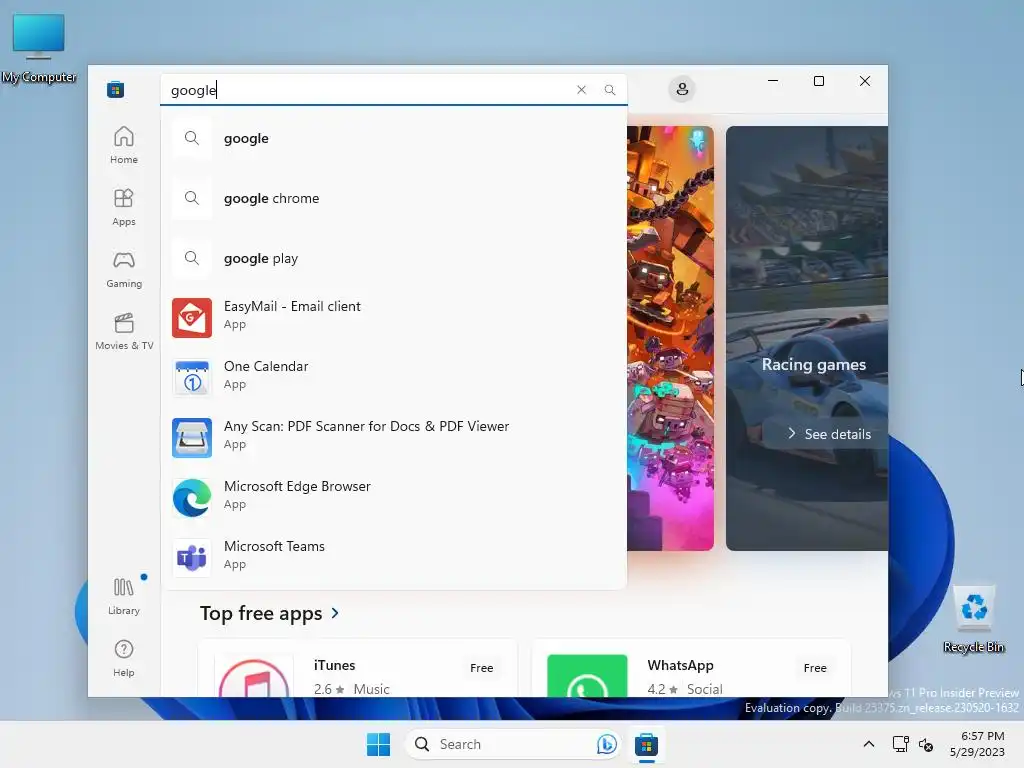Click the taskbar Search box
This screenshot has height=768, width=1024.
(512, 744)
